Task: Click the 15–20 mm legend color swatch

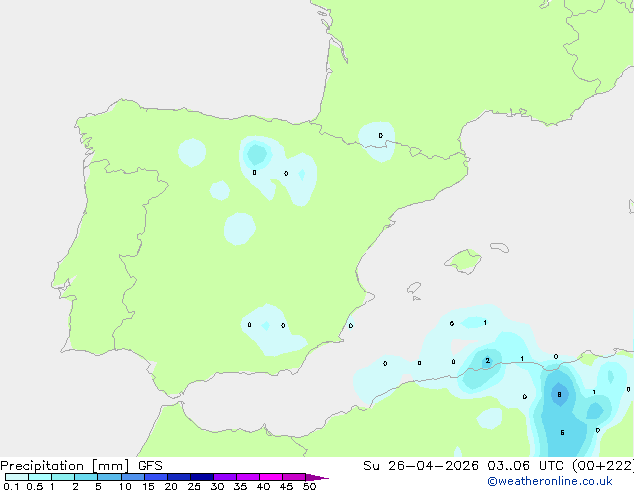Action: click(155, 477)
